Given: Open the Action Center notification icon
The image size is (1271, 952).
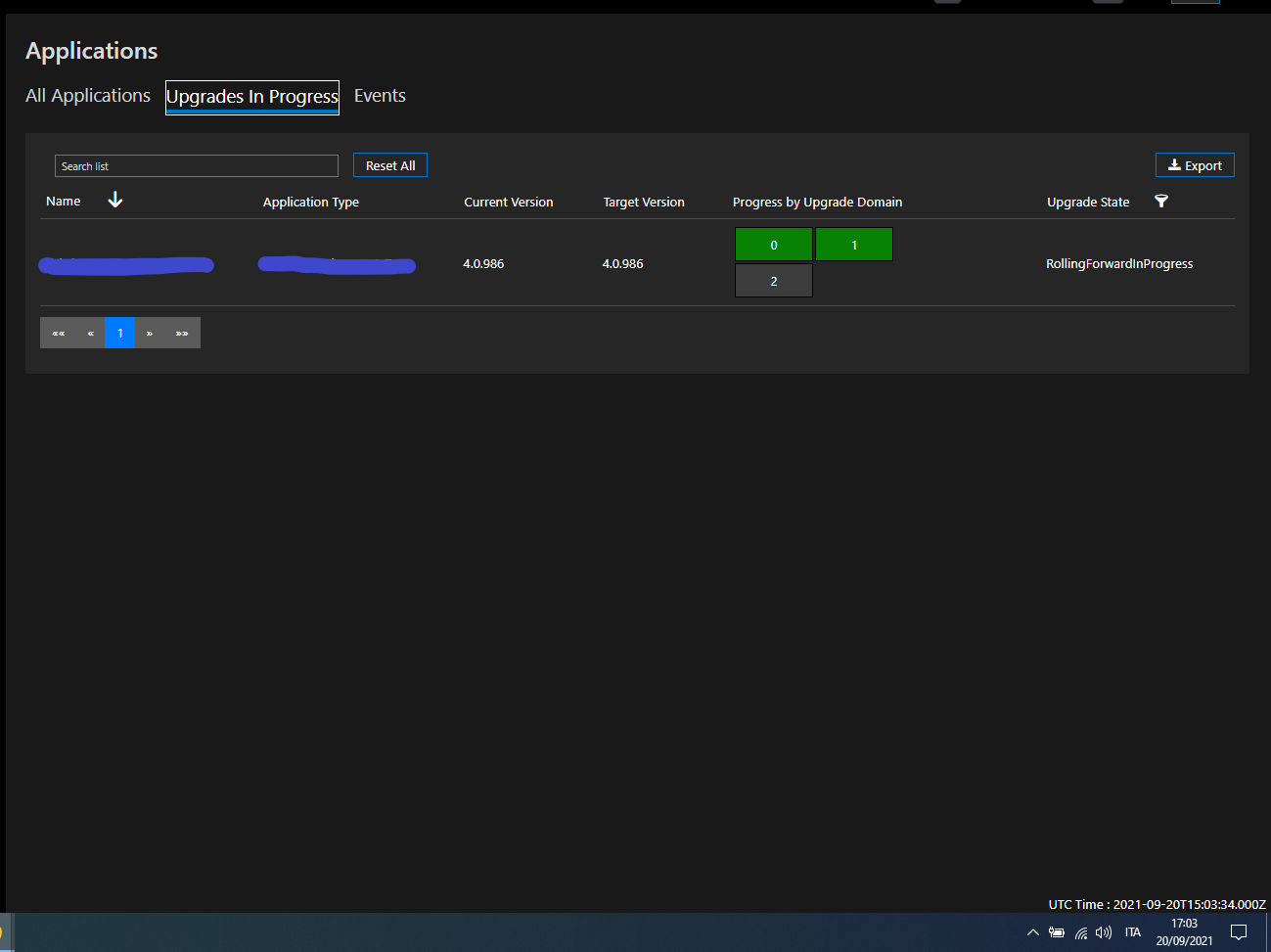Looking at the screenshot, I should click(1238, 931).
